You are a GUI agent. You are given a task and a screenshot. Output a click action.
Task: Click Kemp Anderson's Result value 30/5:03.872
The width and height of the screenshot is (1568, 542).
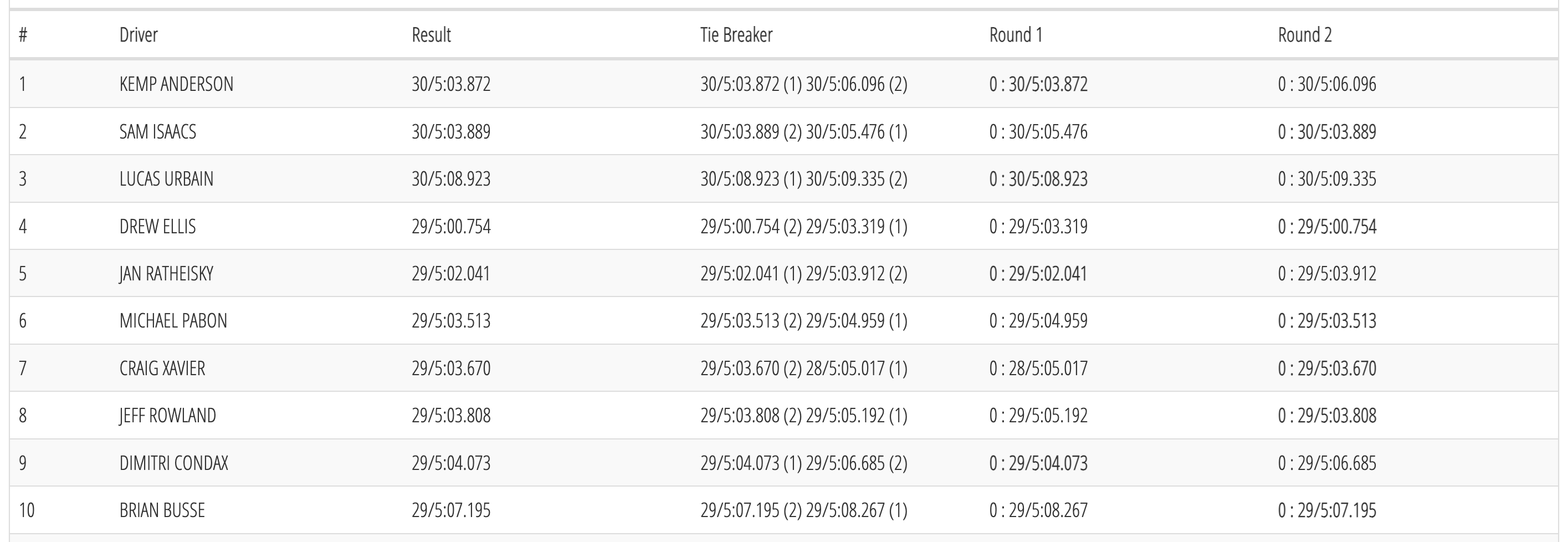click(450, 84)
